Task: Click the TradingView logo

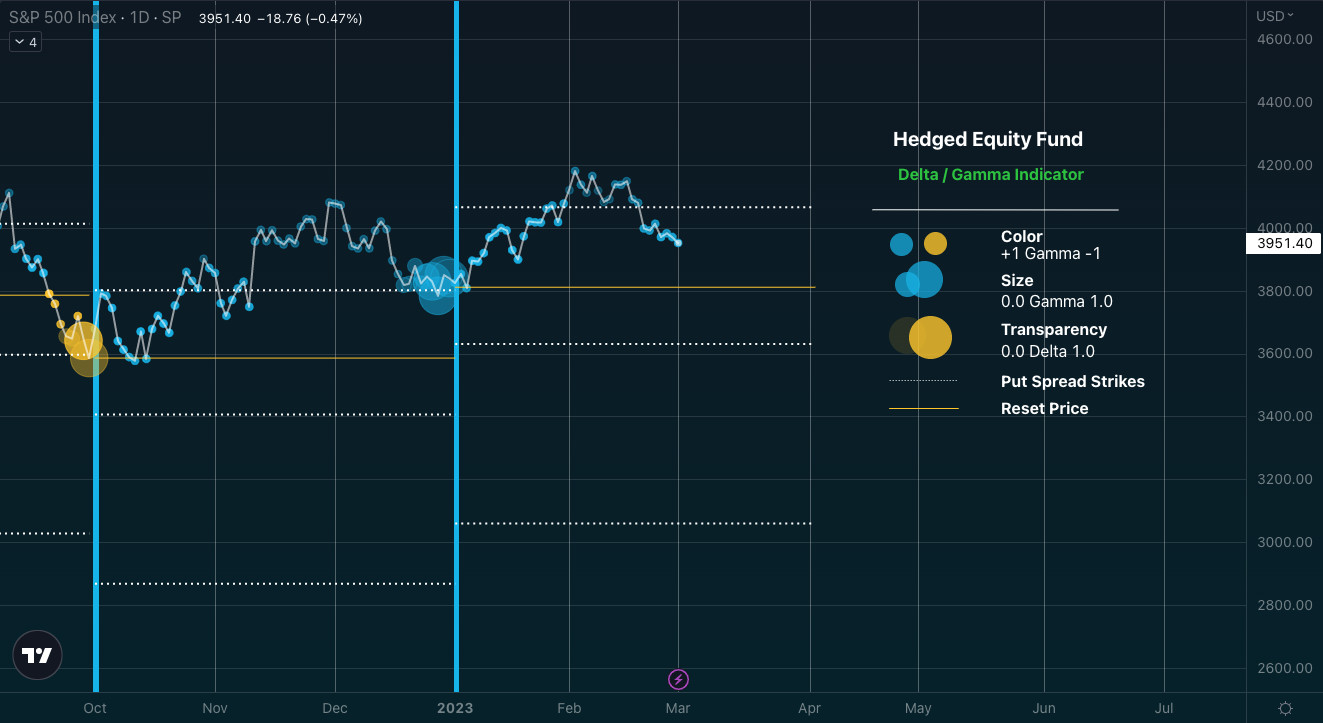Action: 37,656
